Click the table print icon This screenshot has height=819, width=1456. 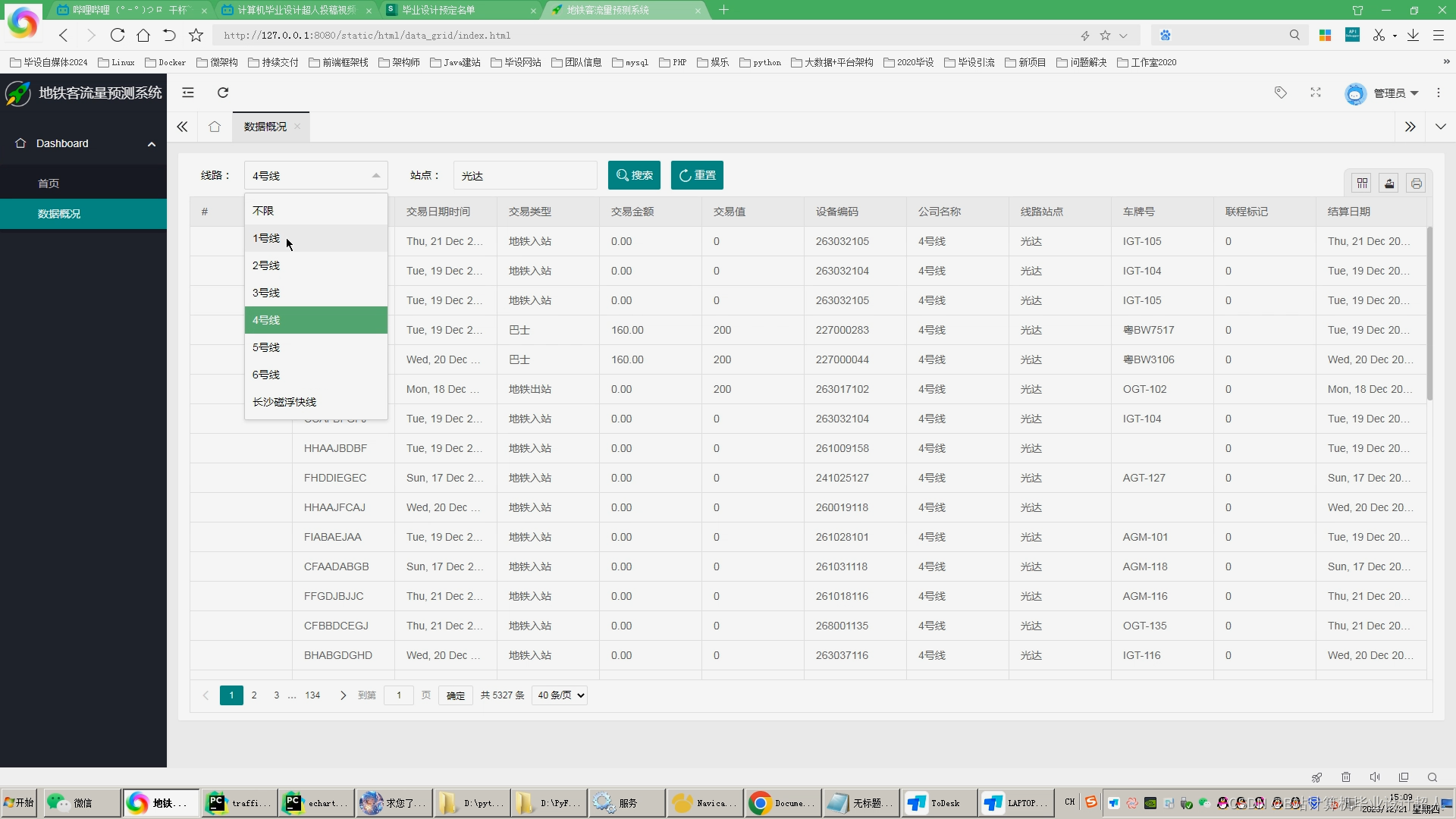[1416, 183]
